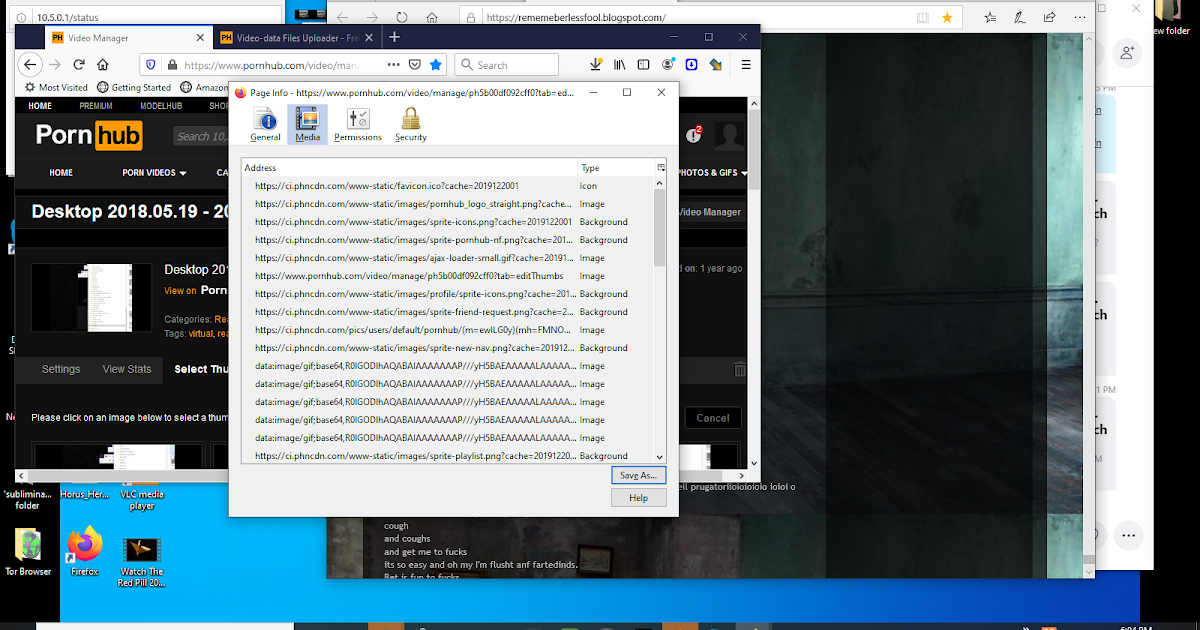
Task: Open the Edge Settings and more menu
Action: 1080,17
